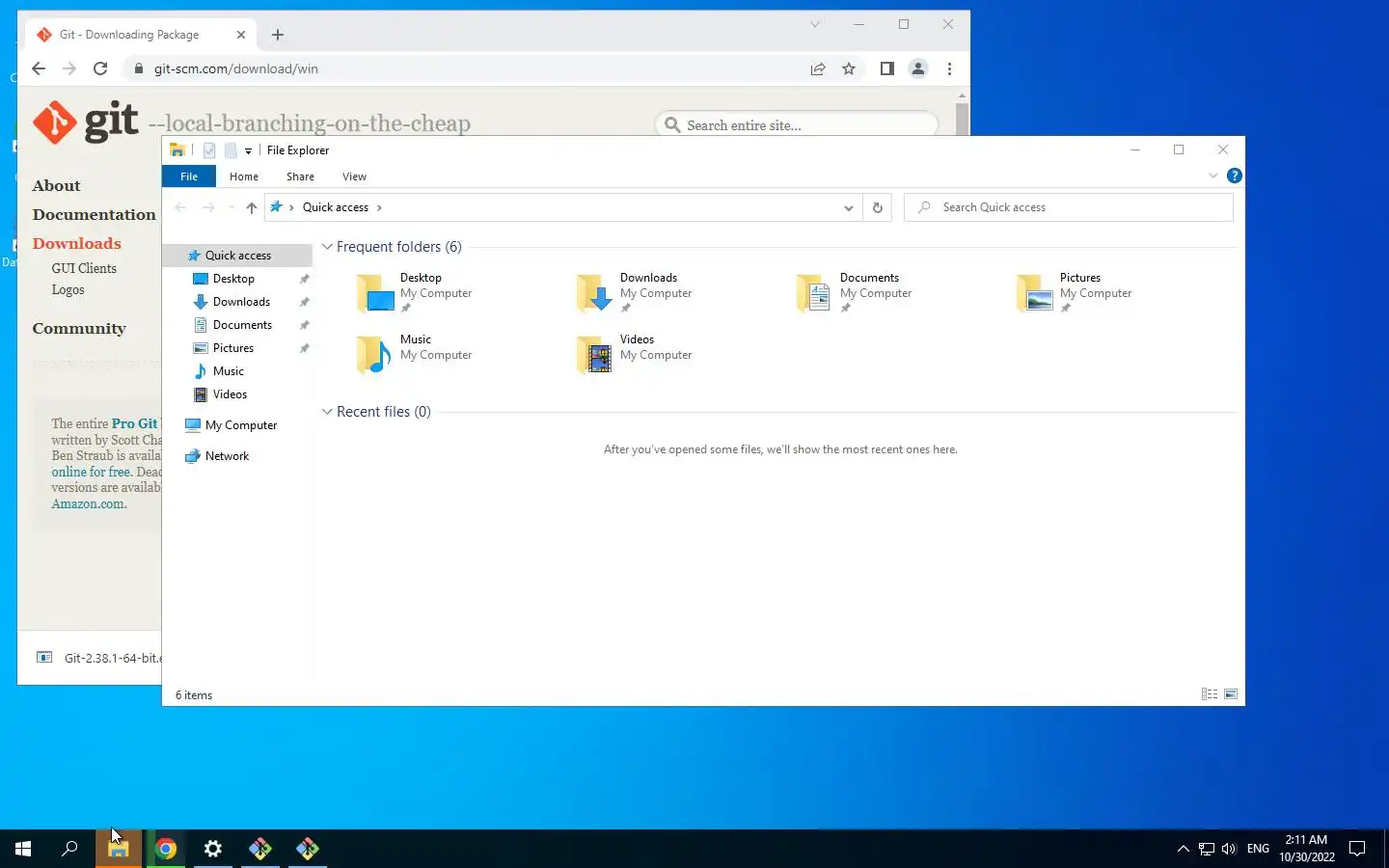Screen dimensions: 1389x868
Task: Click the Amazon.com link on git site
Action: 88,503
